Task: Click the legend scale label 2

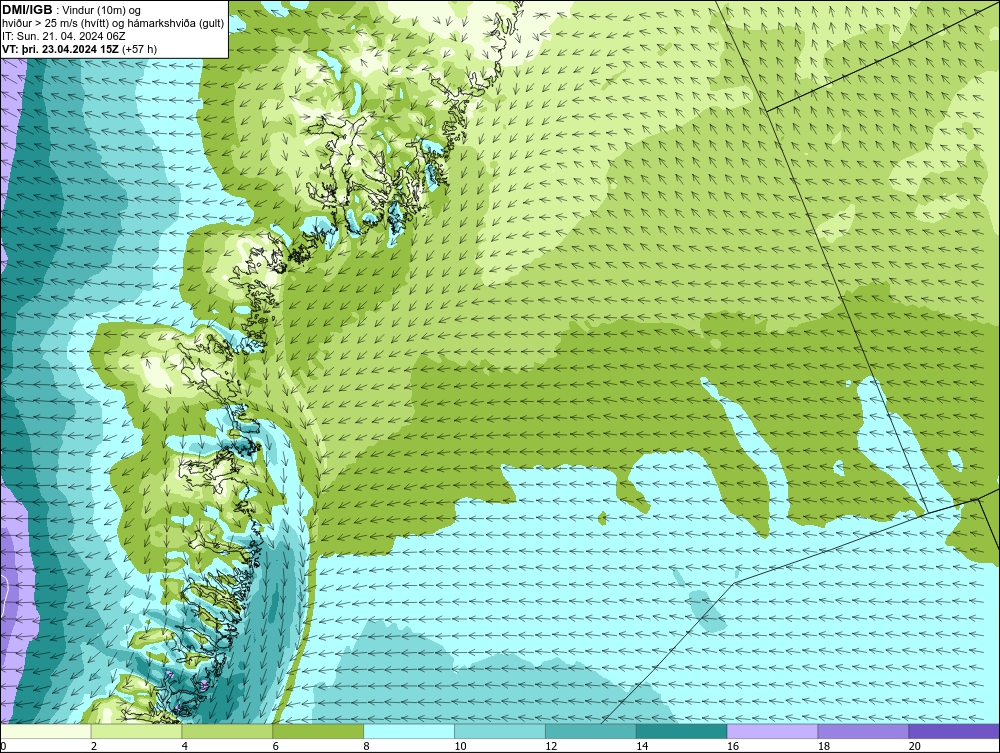Action: click(x=94, y=746)
